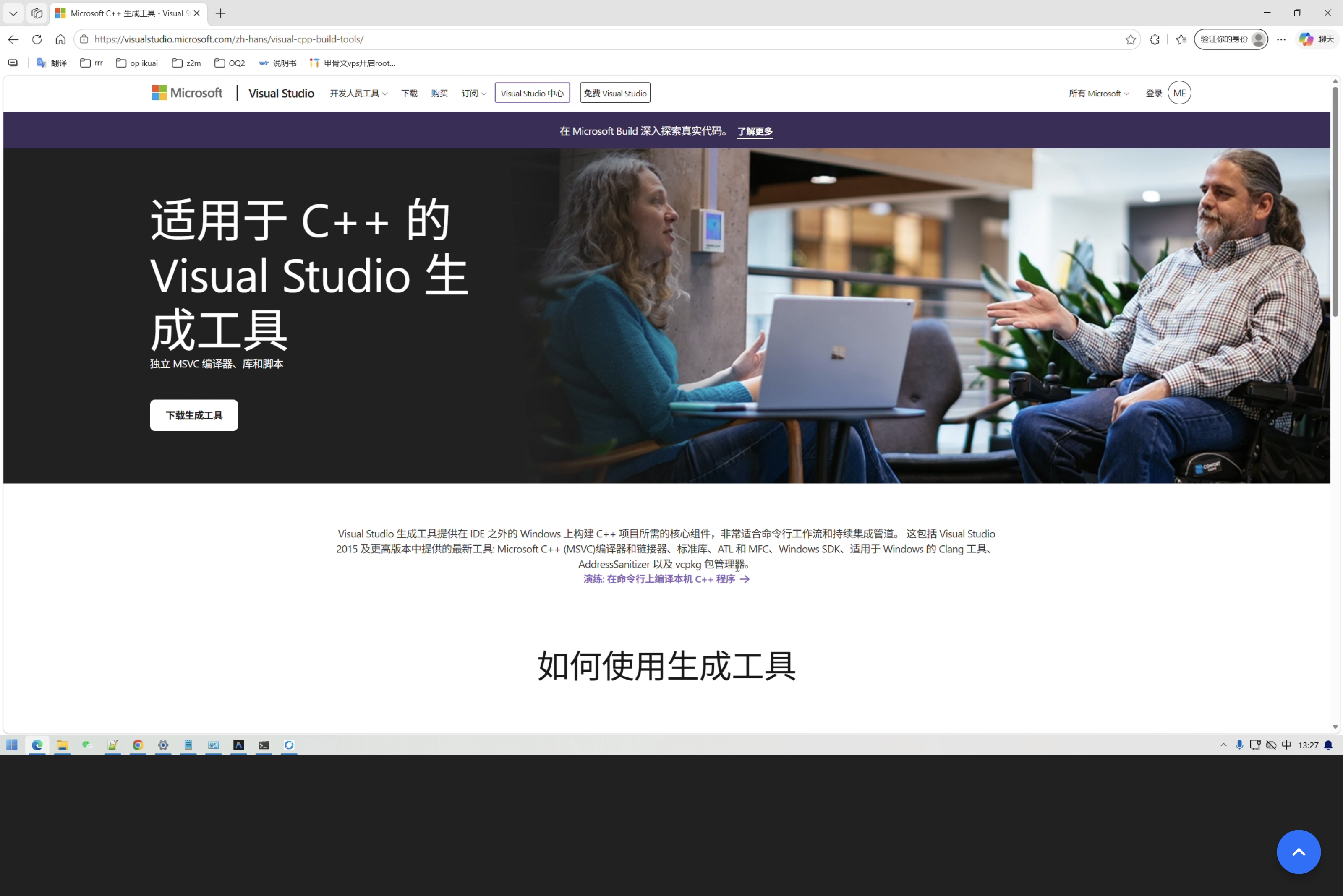Expand the 开发人员工具 dropdown menu
1343x896 pixels.
coord(358,93)
